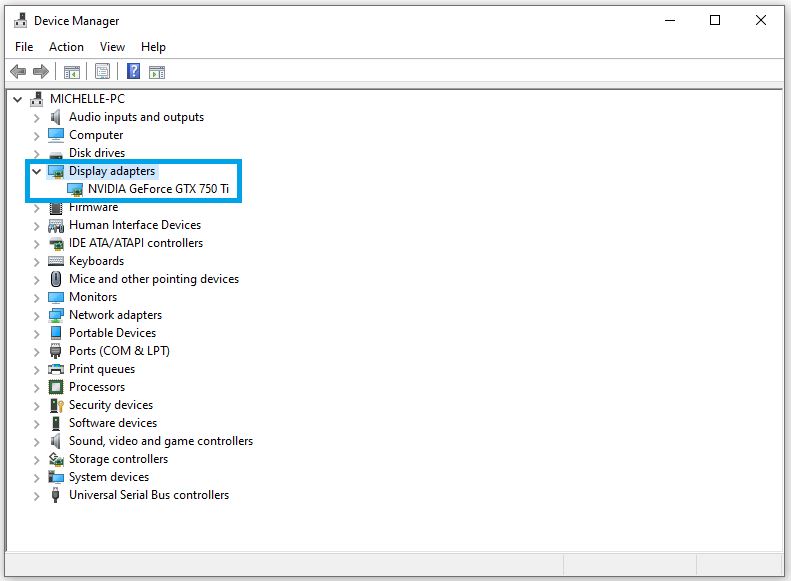Collapse the Display adapters category

tap(36, 171)
